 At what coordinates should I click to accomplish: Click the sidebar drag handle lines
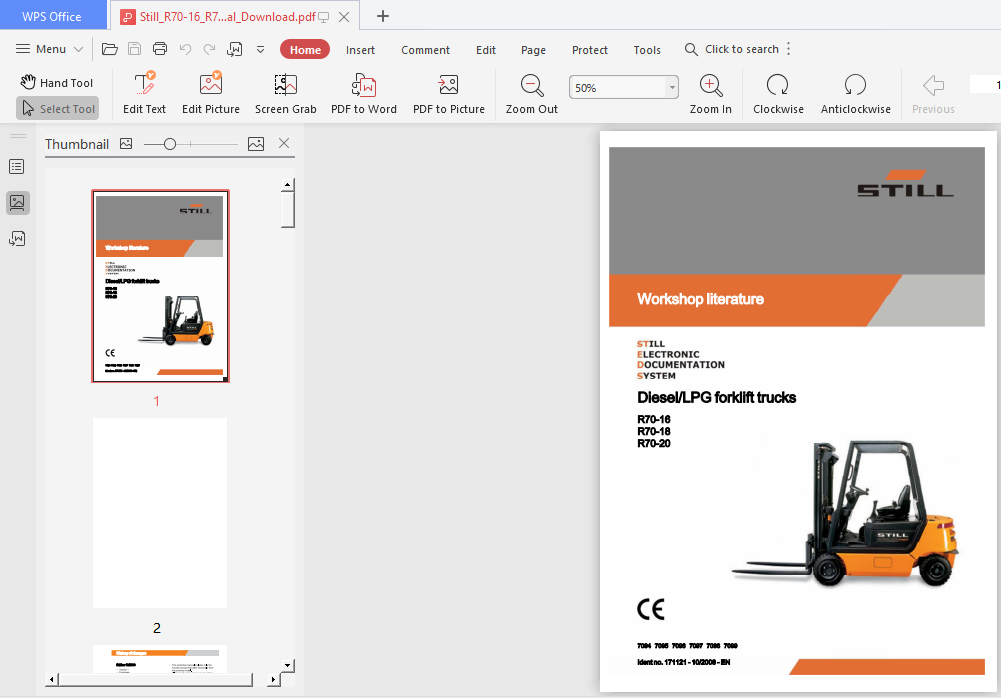(x=18, y=136)
